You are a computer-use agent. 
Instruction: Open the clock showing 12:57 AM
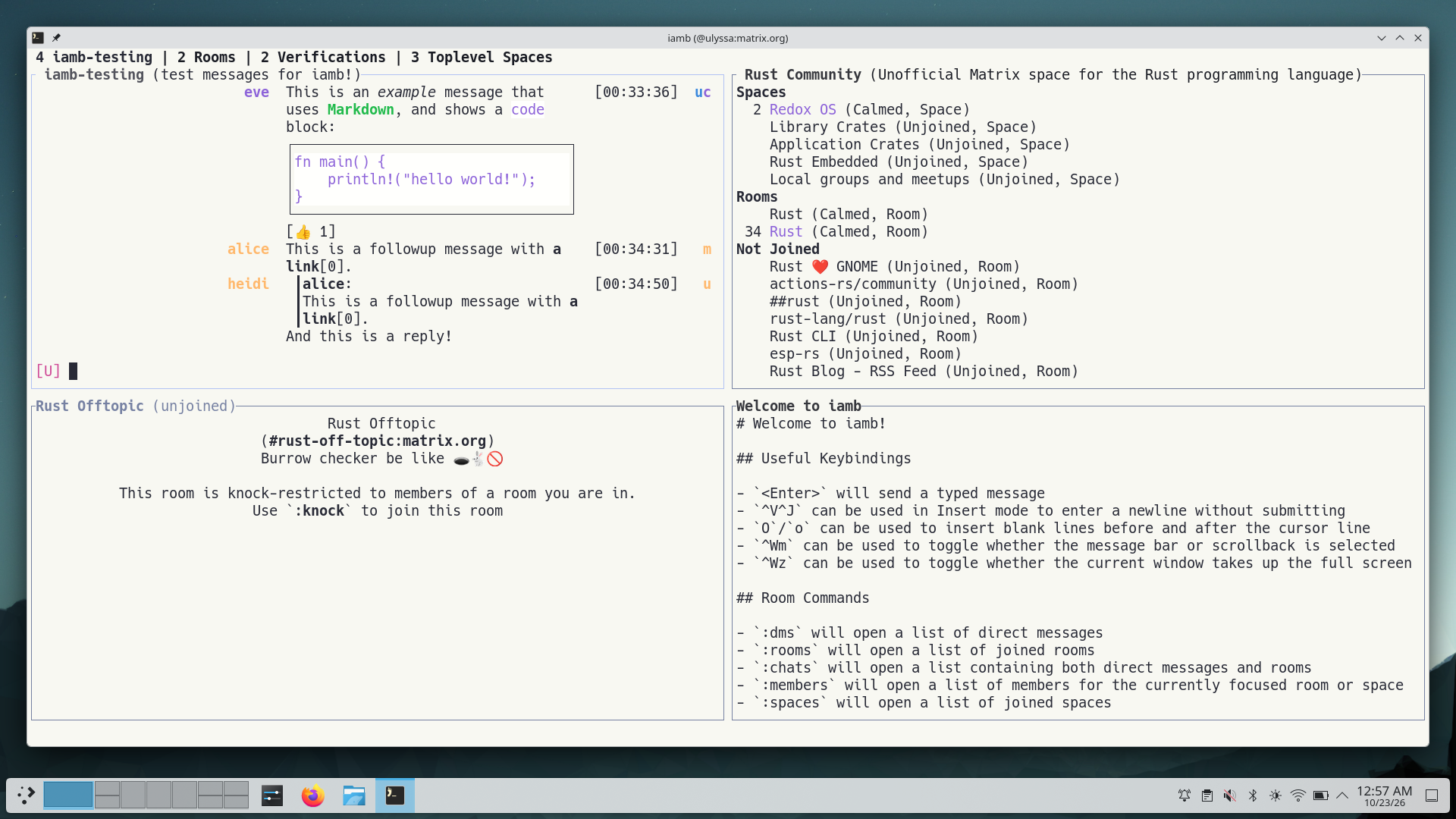tap(1385, 795)
